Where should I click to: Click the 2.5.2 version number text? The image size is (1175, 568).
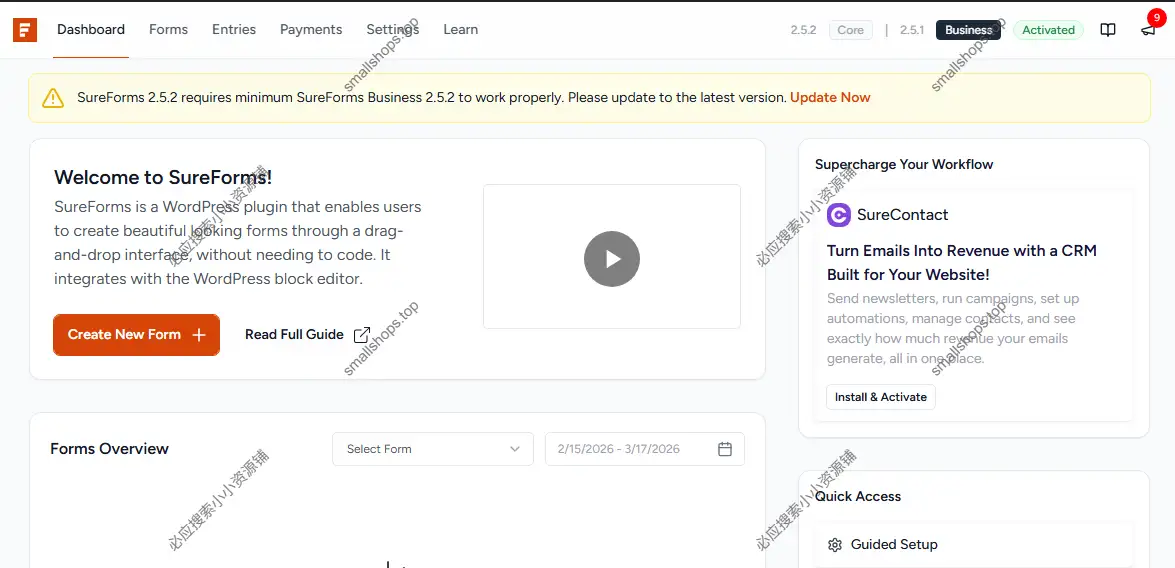[803, 30]
